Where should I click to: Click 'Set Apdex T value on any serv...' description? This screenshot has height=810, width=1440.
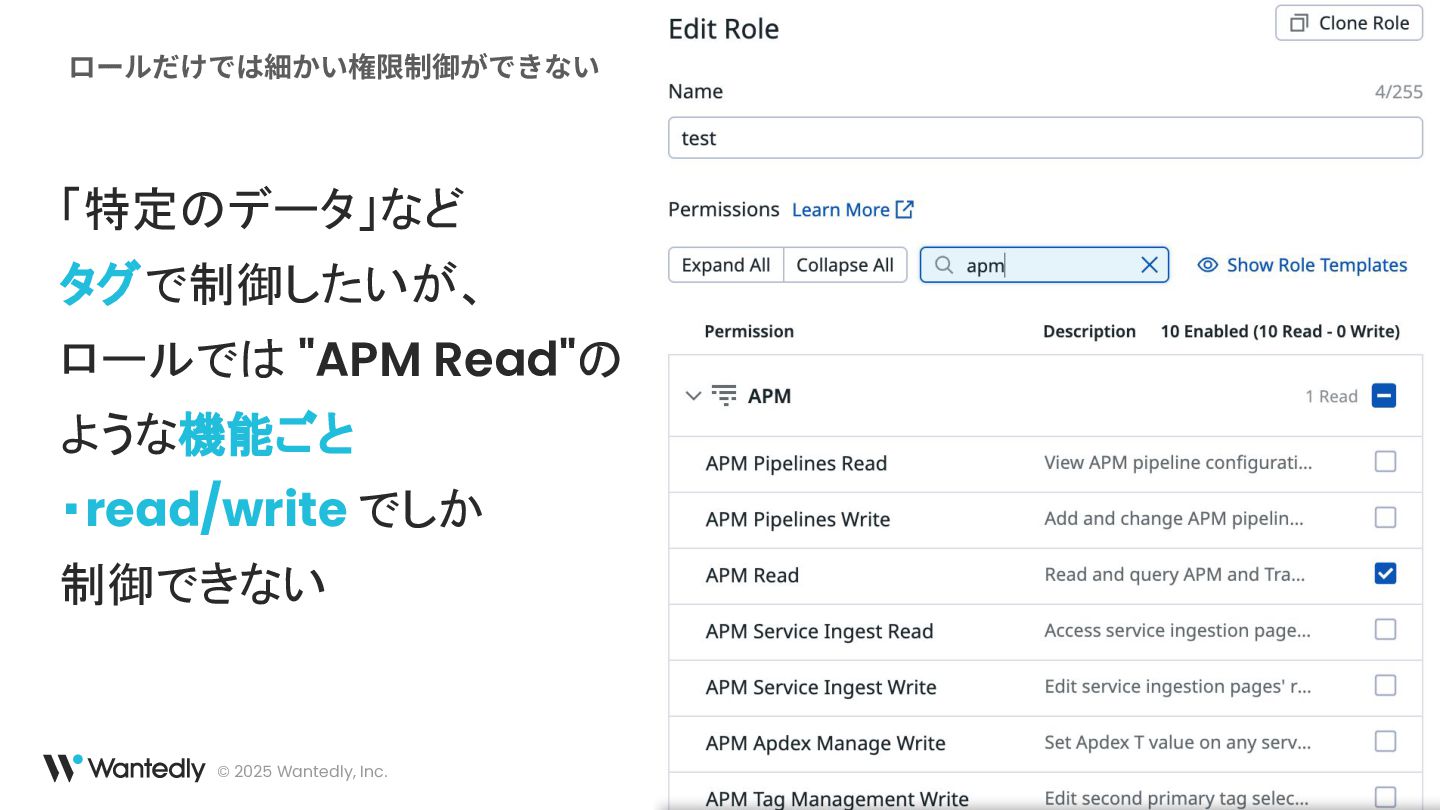[x=1177, y=742]
